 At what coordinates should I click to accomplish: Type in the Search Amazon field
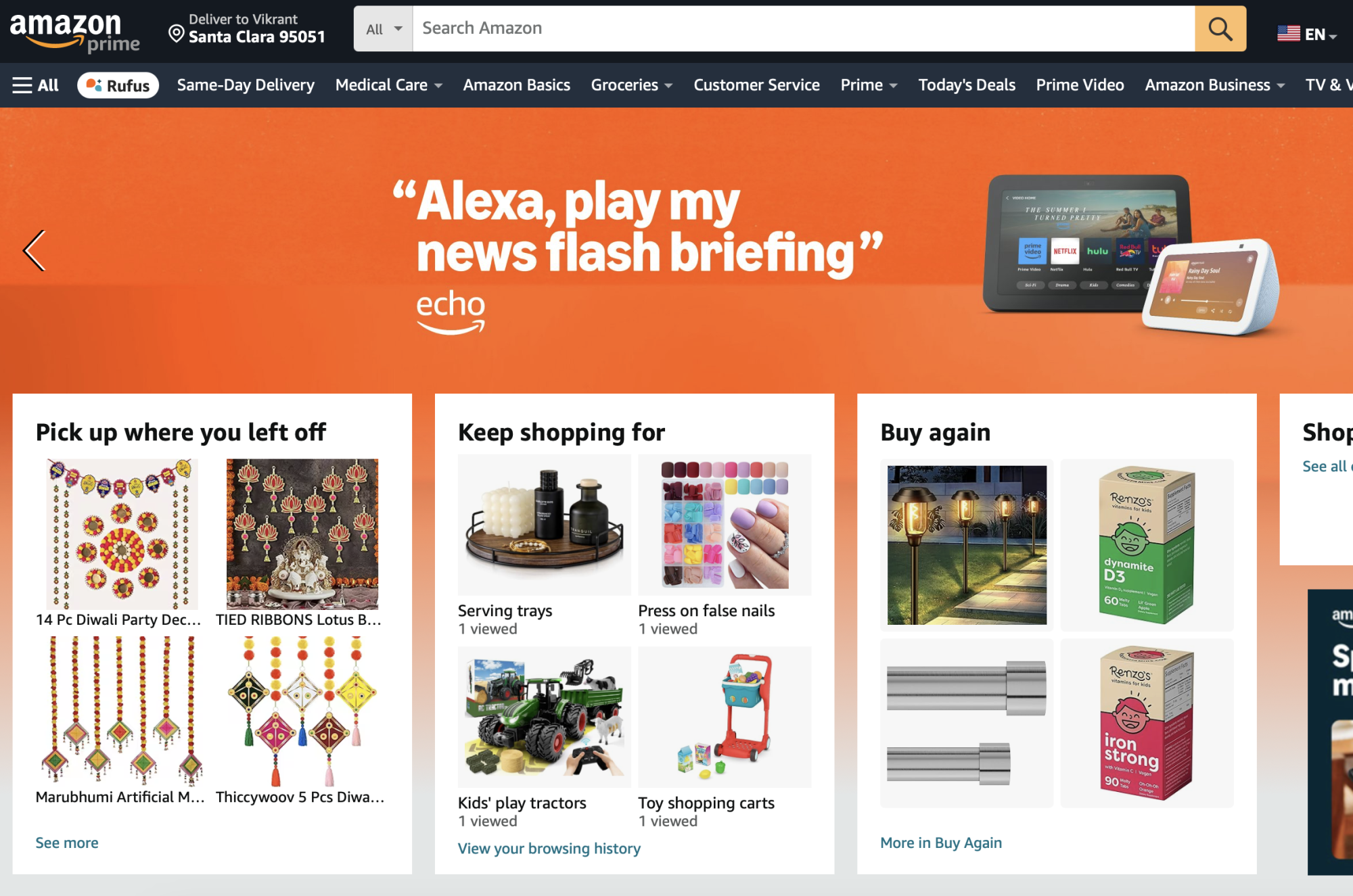point(744,28)
